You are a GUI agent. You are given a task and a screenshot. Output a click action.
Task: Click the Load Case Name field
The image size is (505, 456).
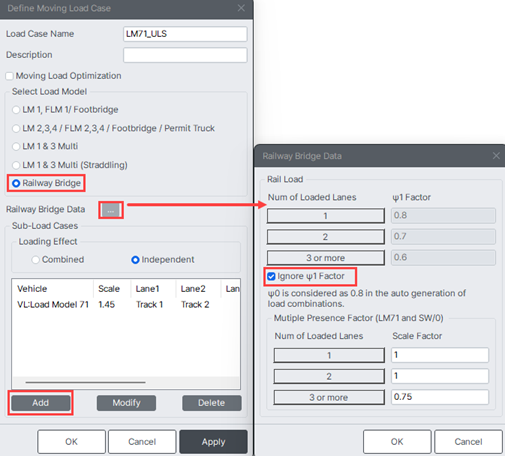(185, 34)
